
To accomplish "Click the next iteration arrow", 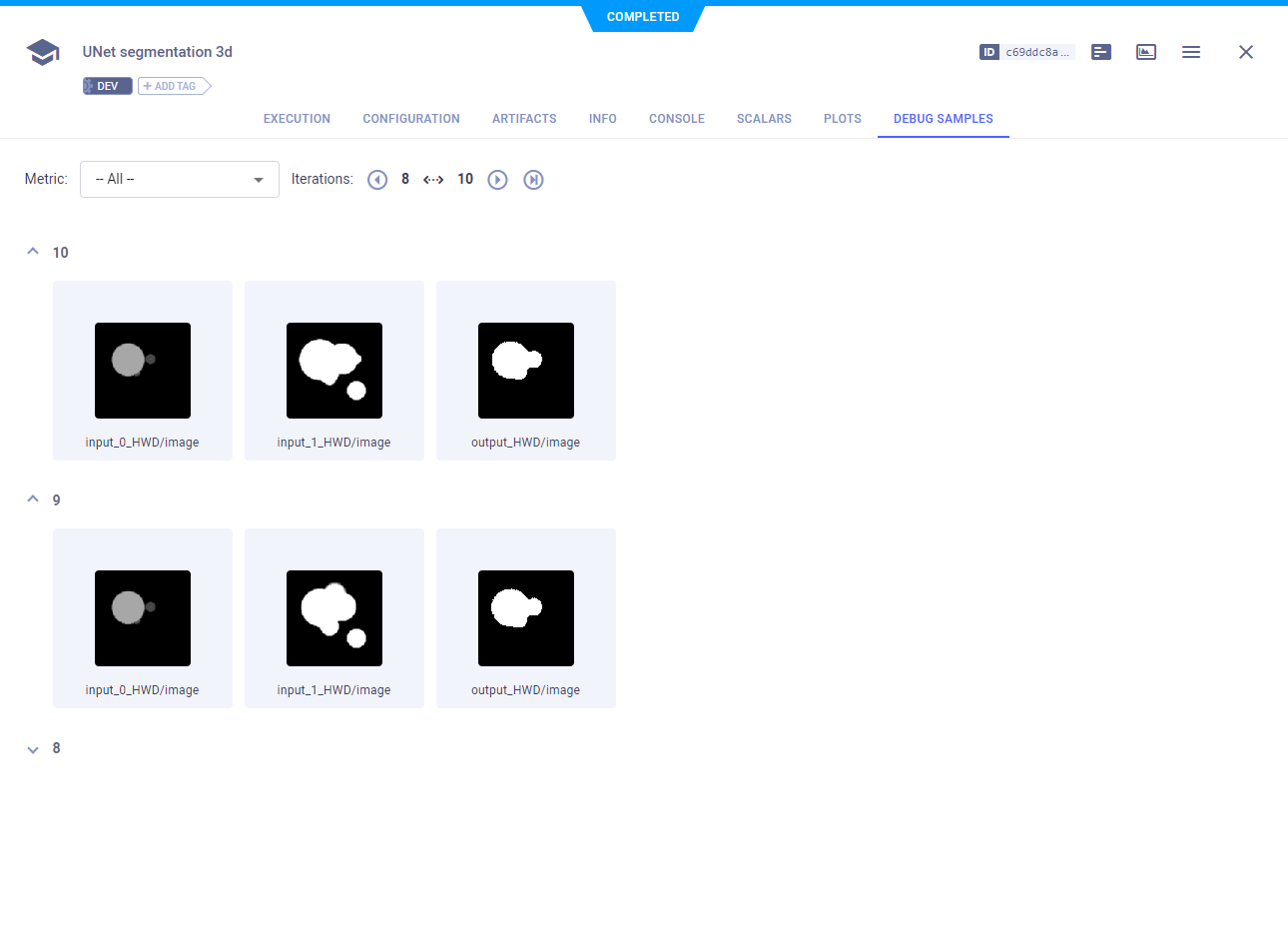I will 497,179.
